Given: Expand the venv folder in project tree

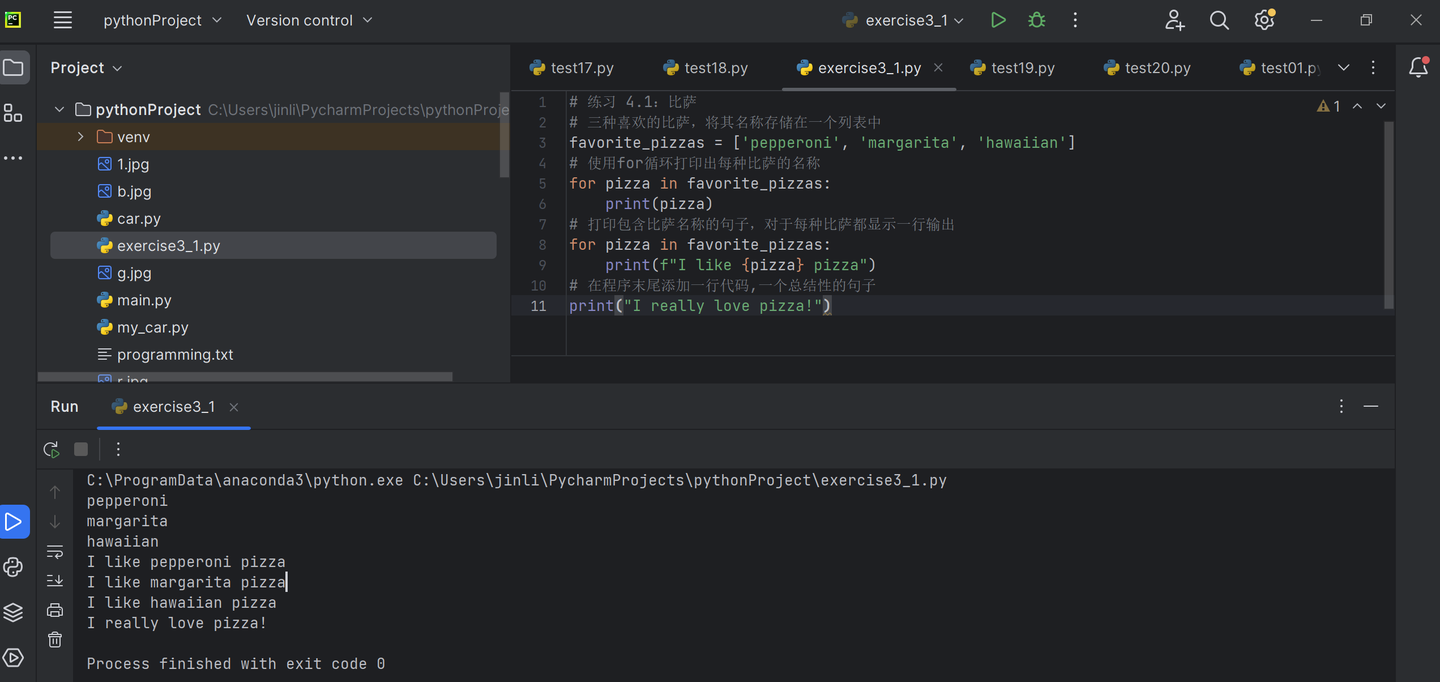Looking at the screenshot, I should (x=81, y=137).
